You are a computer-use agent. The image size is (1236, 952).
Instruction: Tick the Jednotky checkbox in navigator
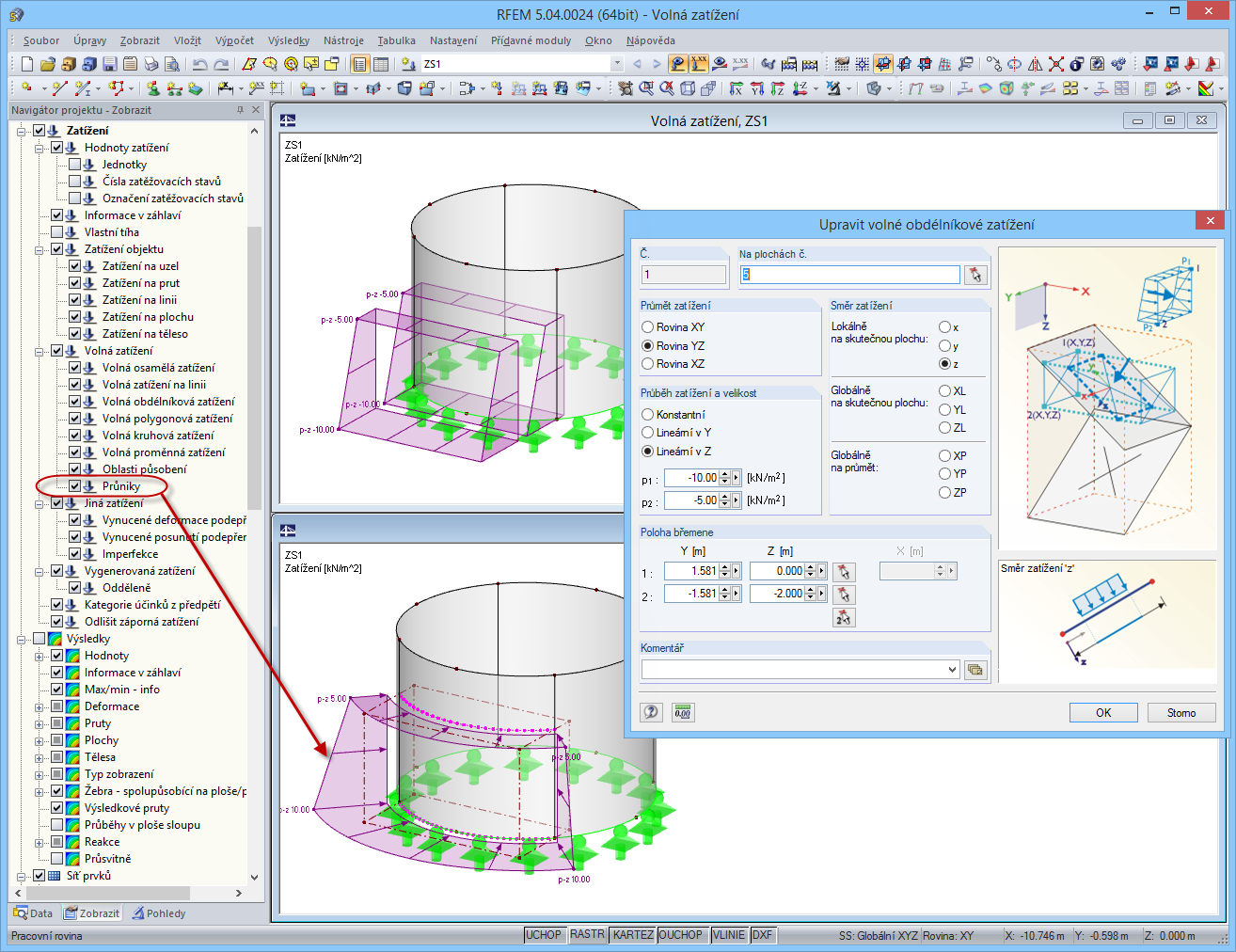point(75,165)
